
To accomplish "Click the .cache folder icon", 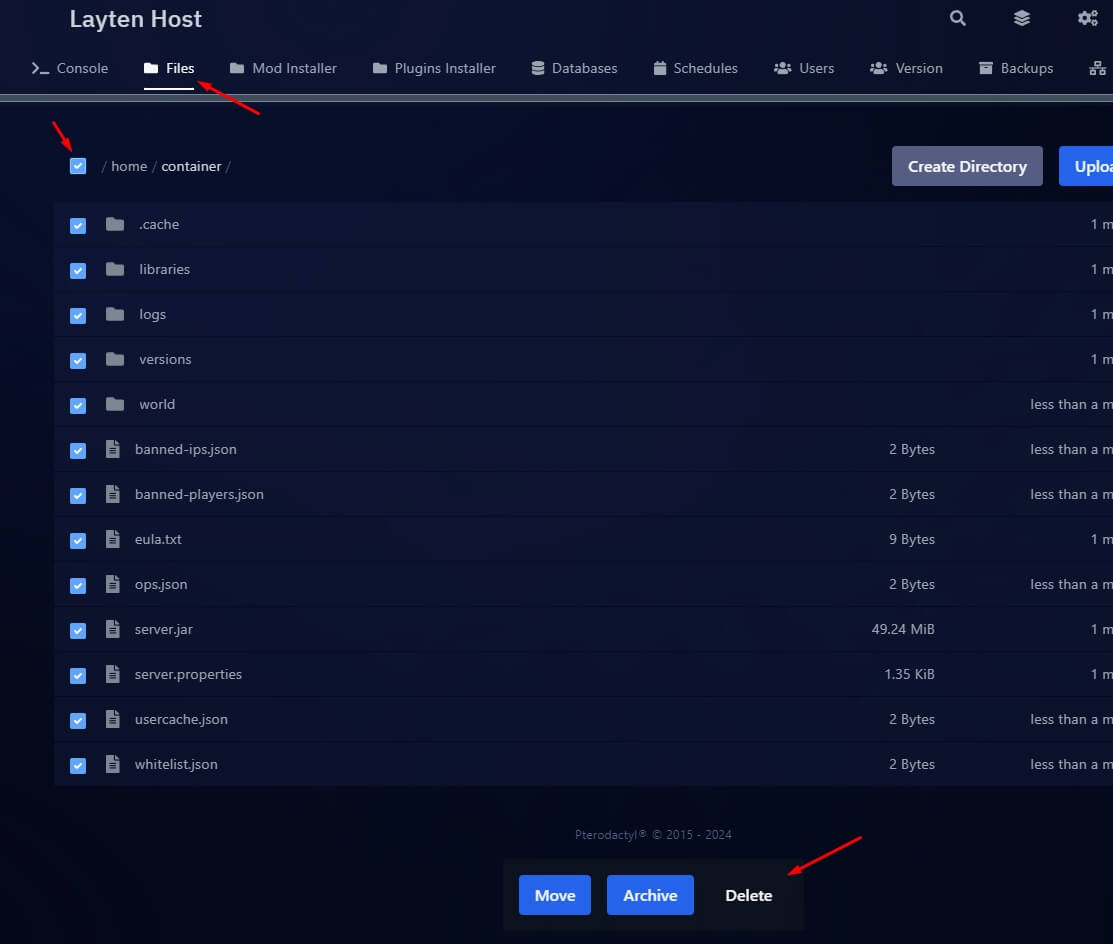I will tap(115, 224).
